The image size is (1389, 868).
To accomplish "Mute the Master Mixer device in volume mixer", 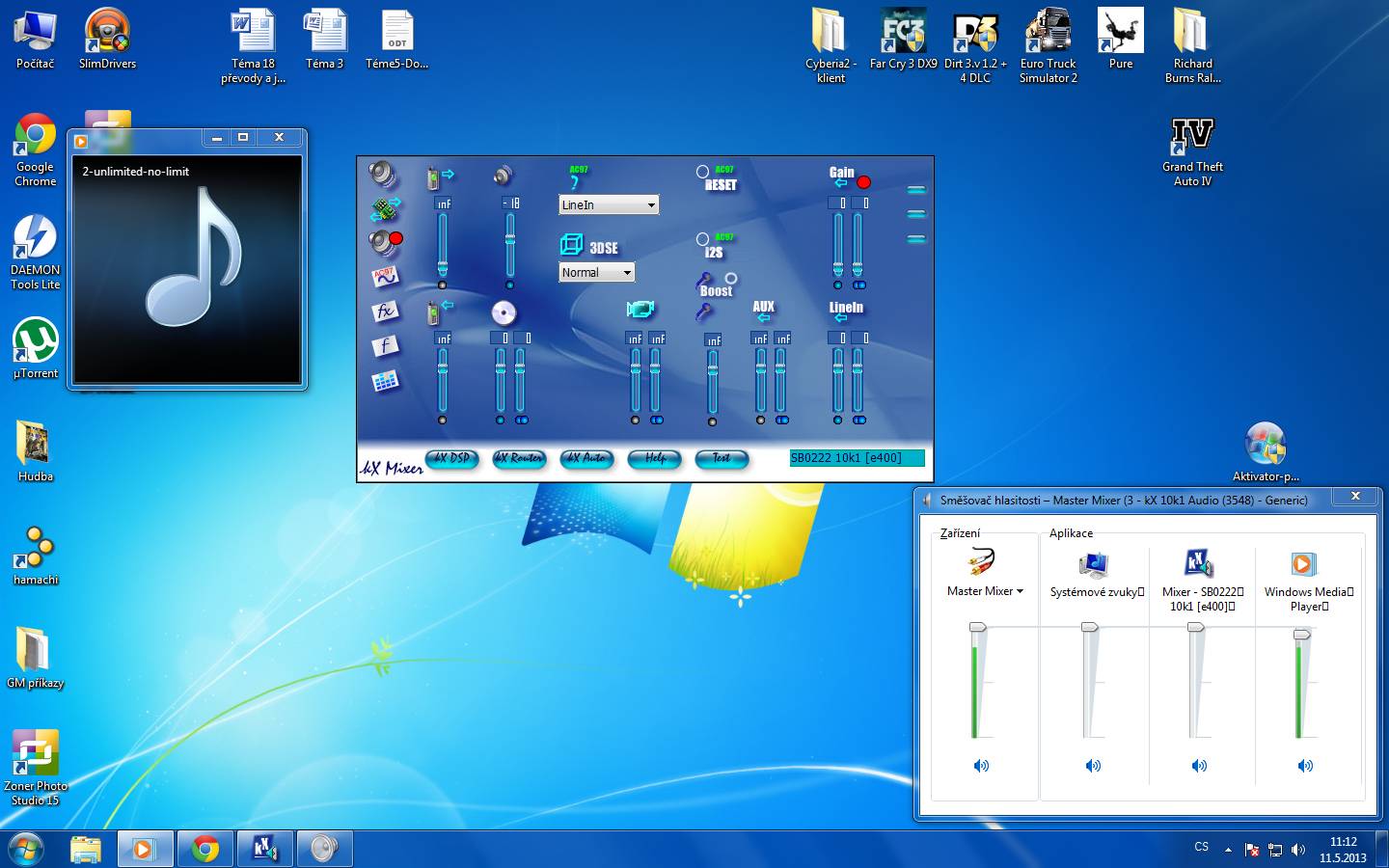I will pyautogui.click(x=981, y=766).
